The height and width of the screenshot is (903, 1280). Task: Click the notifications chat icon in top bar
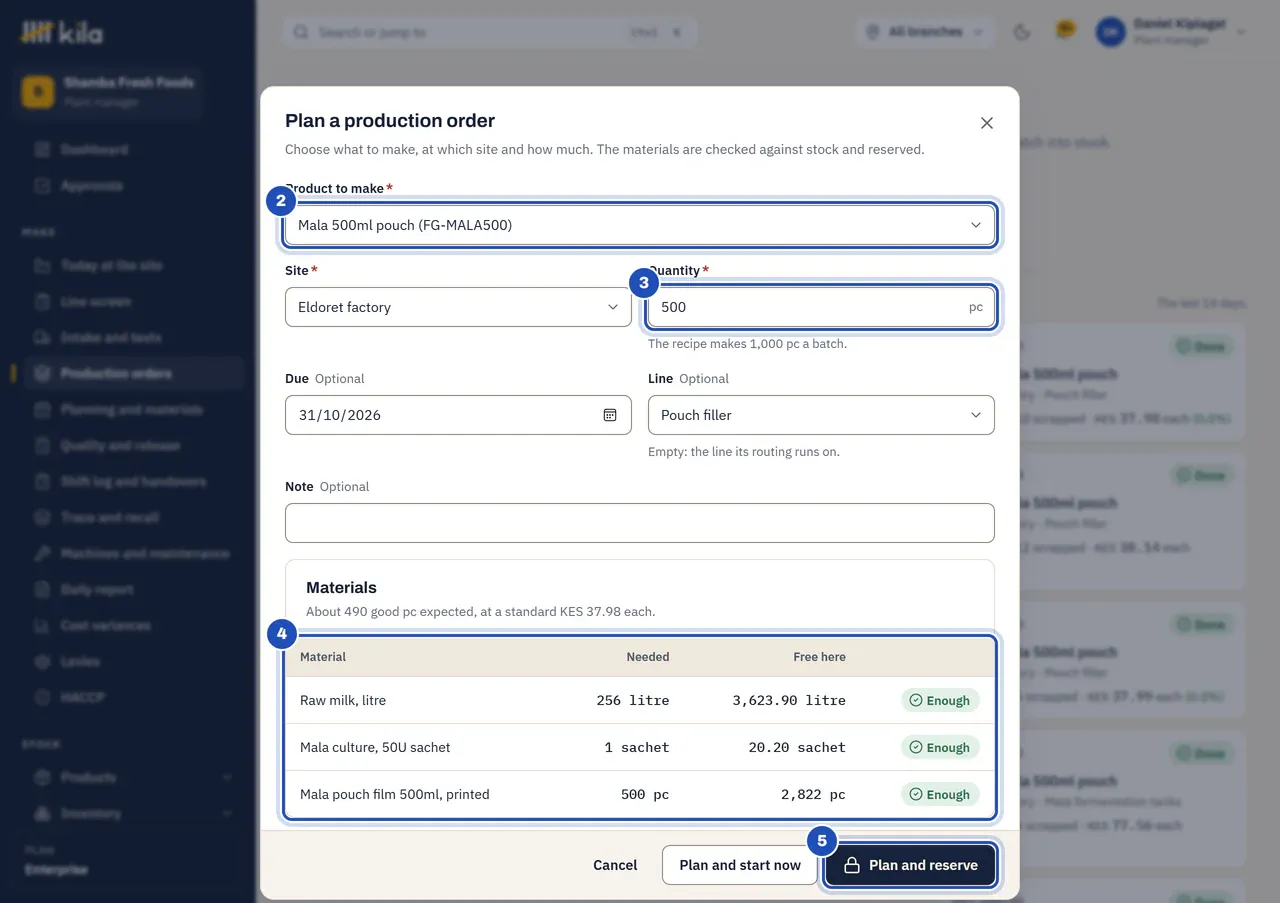click(1065, 31)
